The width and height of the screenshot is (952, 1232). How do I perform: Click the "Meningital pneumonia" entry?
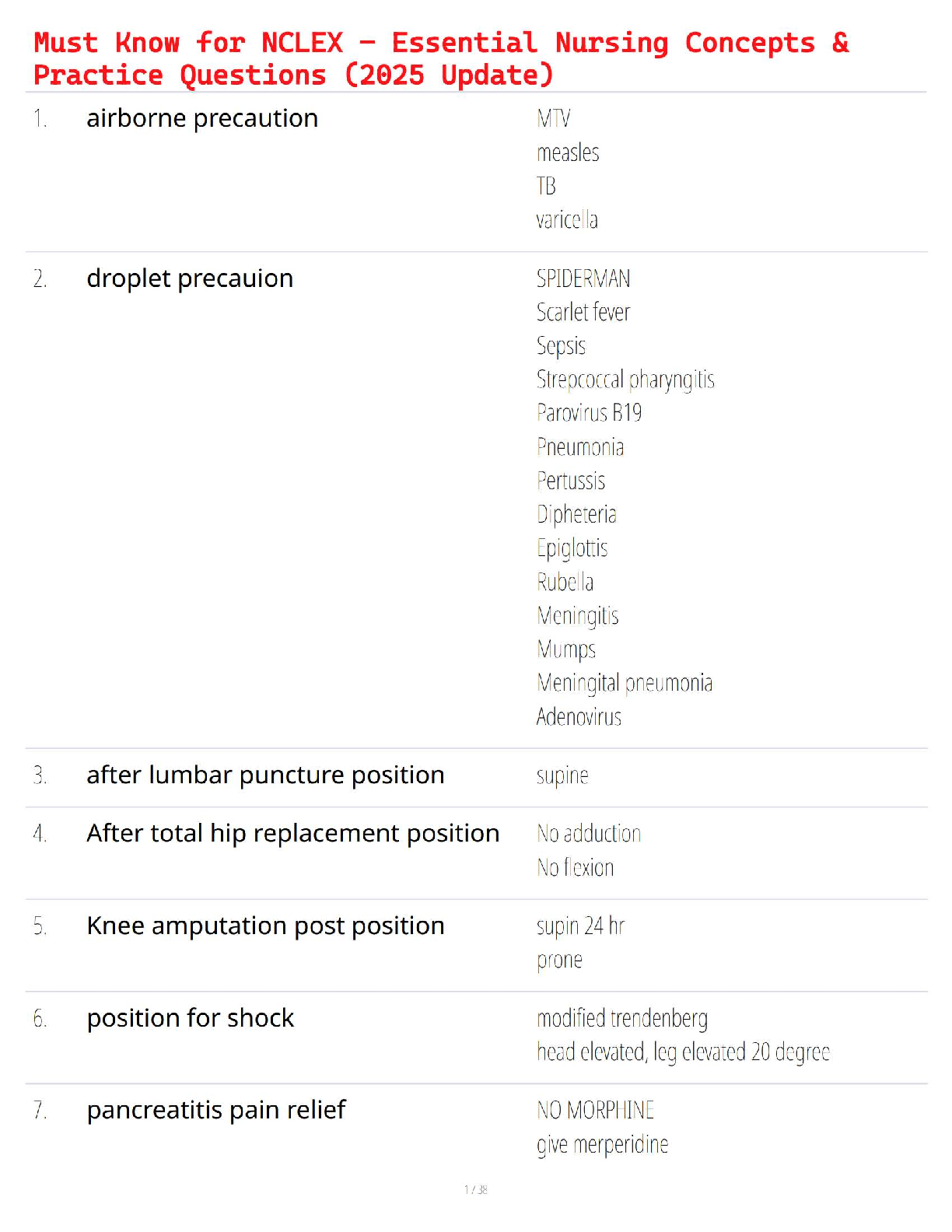pos(625,683)
